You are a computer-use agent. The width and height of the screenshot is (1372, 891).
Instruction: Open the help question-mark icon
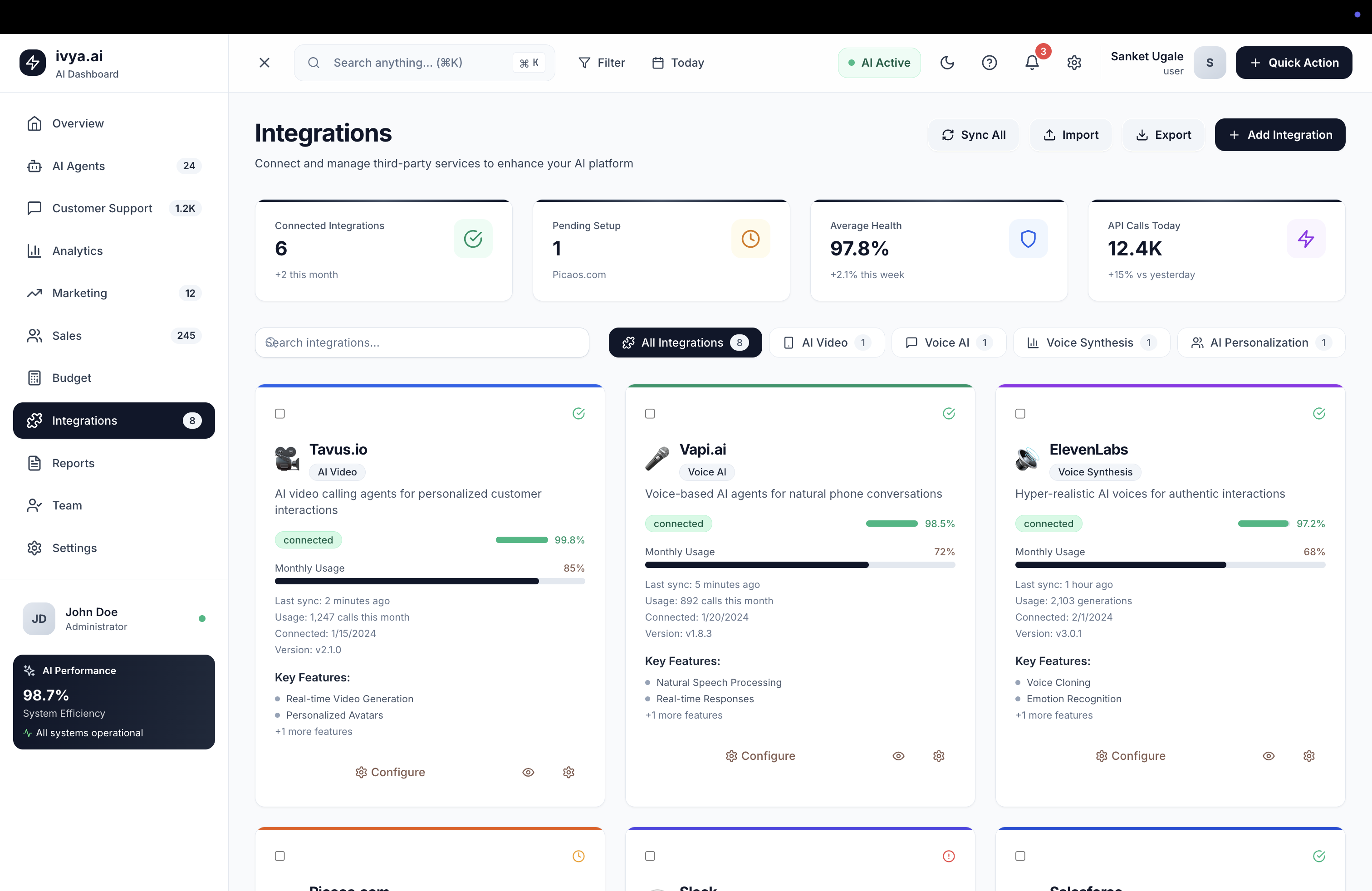pyautogui.click(x=989, y=62)
